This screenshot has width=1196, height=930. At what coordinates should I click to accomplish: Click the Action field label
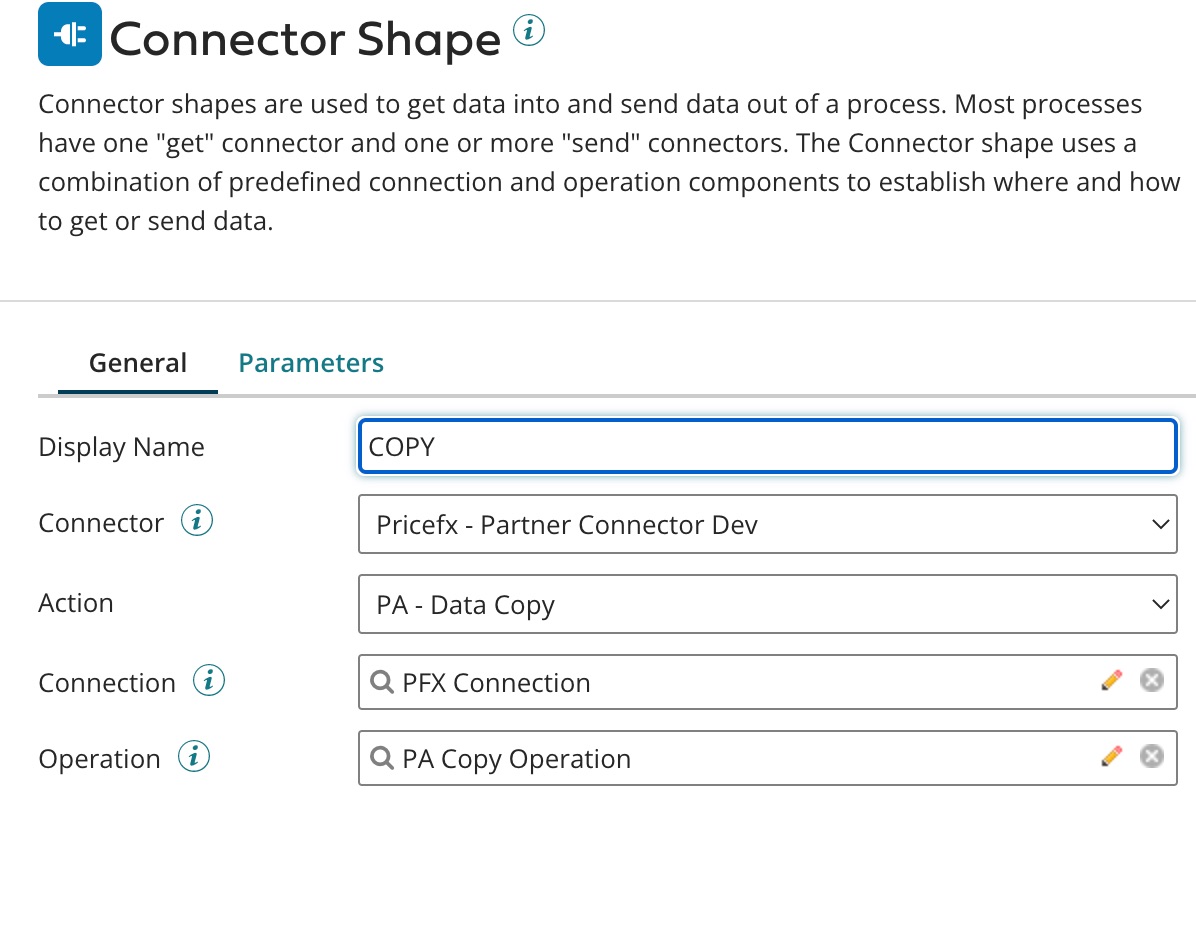click(76, 603)
